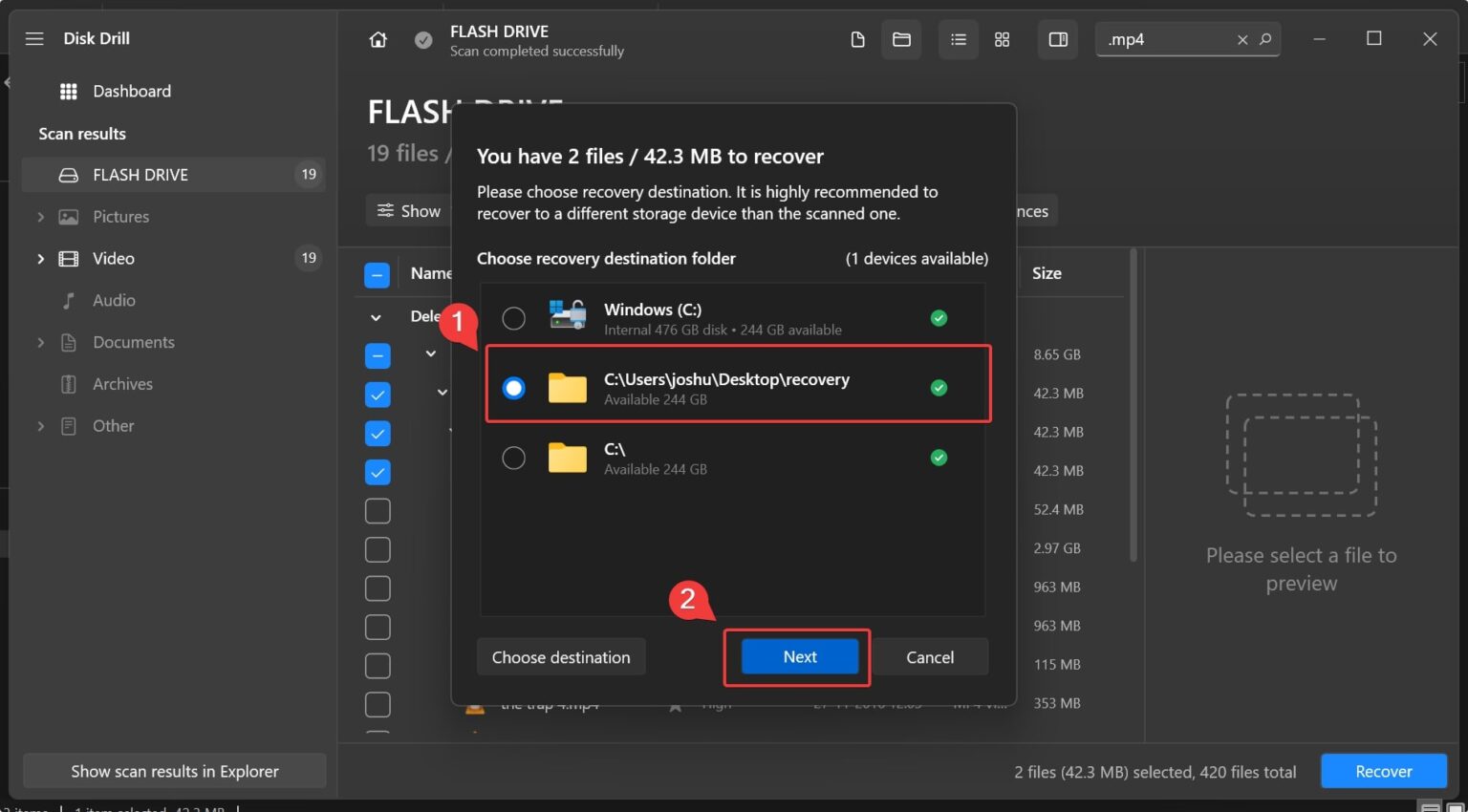Select FLASH DRIVE in scan results
The image size is (1468, 812).
click(140, 174)
